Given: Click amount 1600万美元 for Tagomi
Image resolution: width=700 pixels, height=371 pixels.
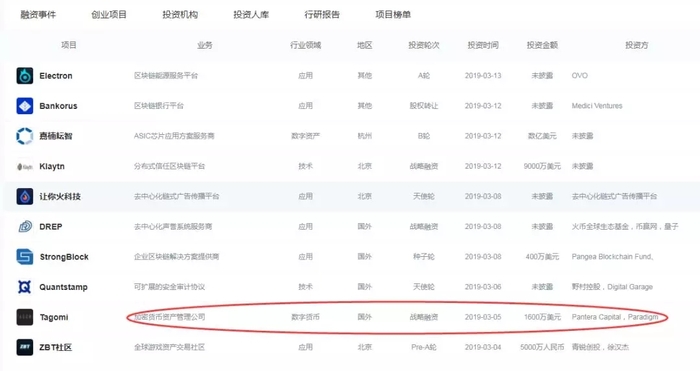Looking at the screenshot, I should point(542,317).
